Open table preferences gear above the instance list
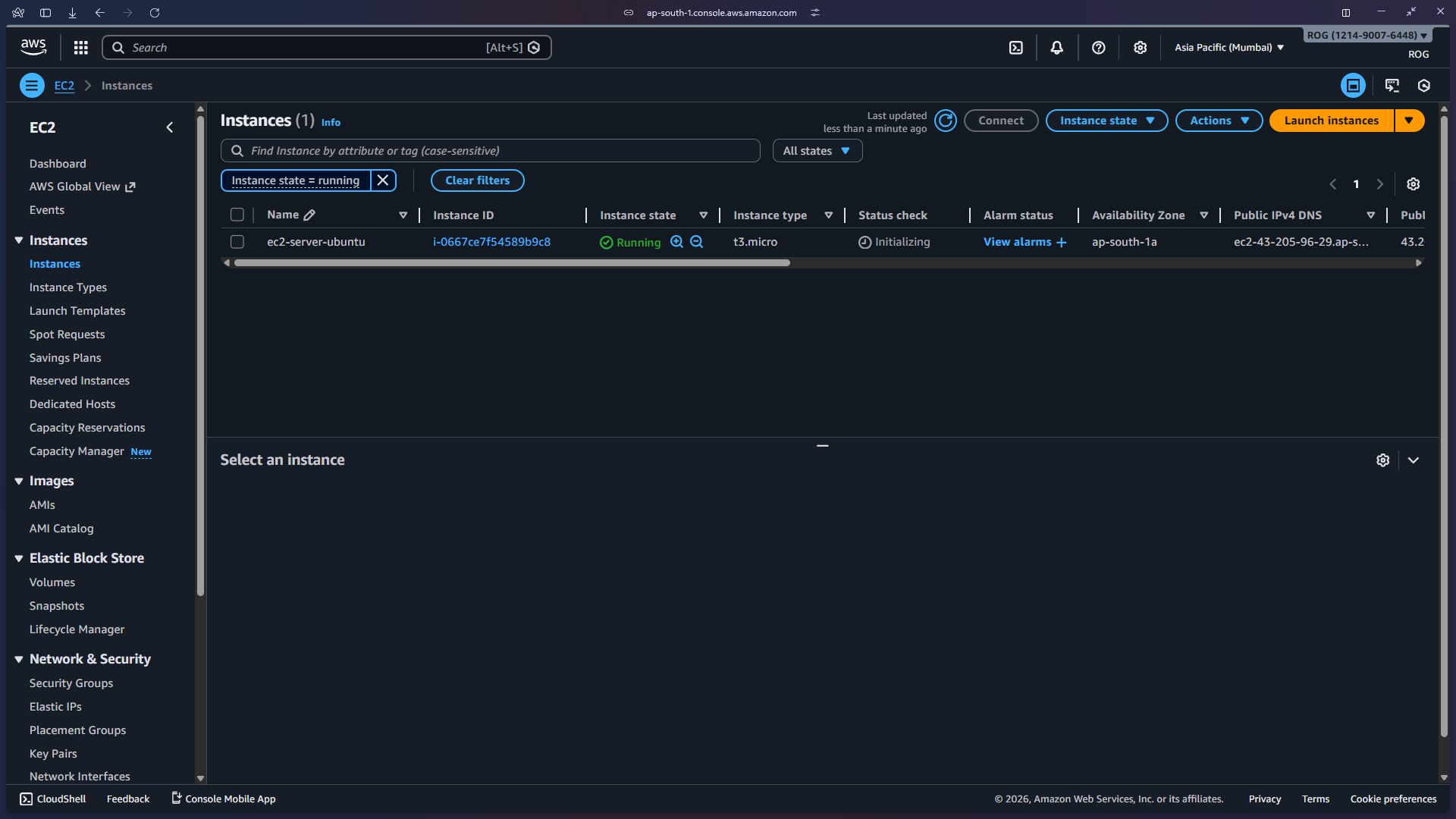Image resolution: width=1456 pixels, height=819 pixels. (1412, 184)
